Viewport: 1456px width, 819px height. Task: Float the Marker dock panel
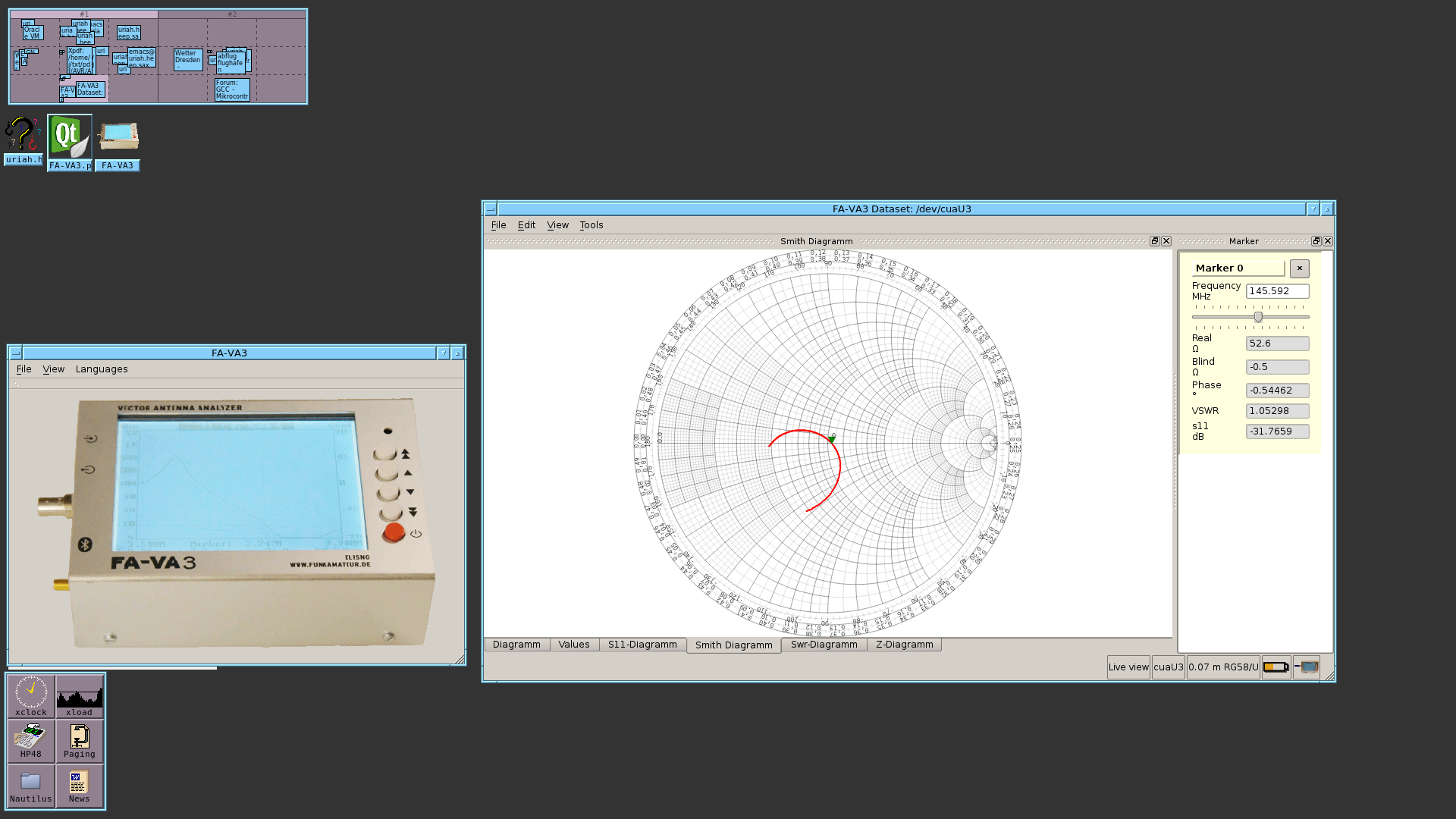[x=1316, y=241]
